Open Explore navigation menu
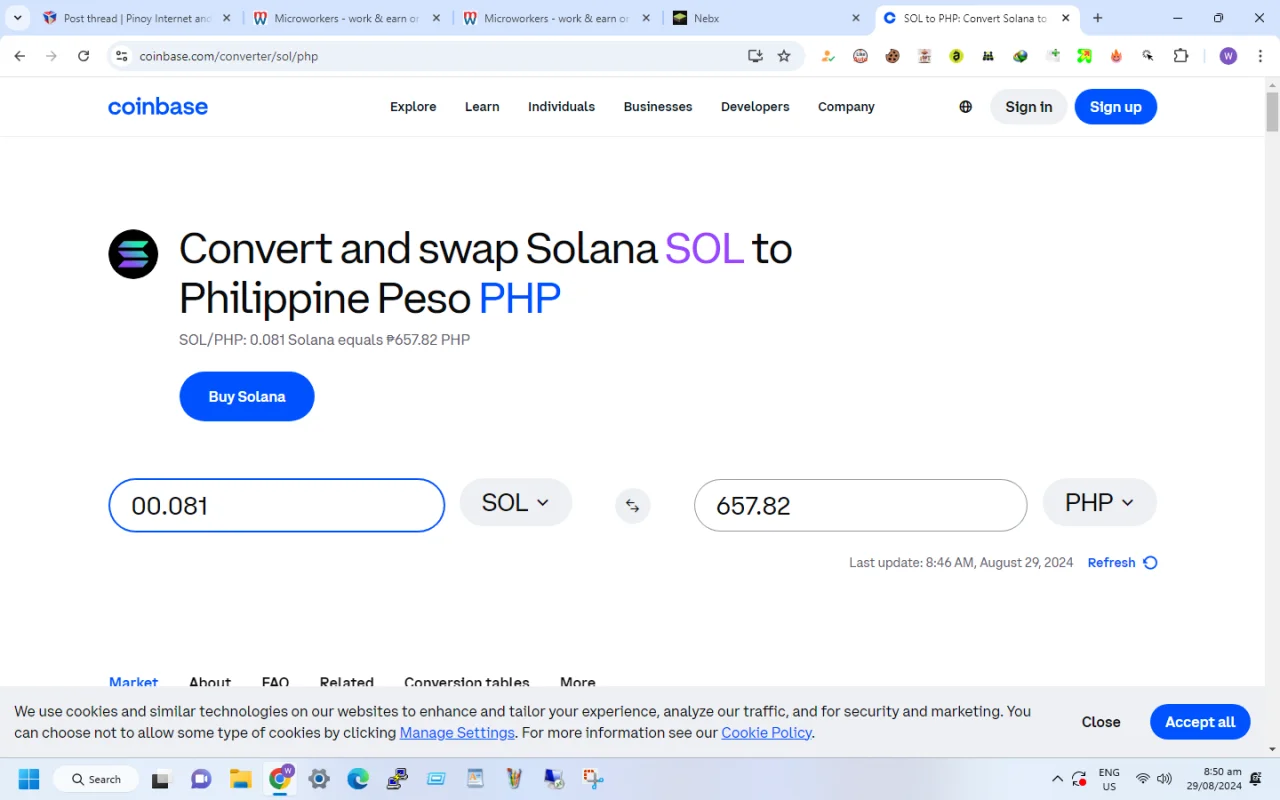 (413, 107)
